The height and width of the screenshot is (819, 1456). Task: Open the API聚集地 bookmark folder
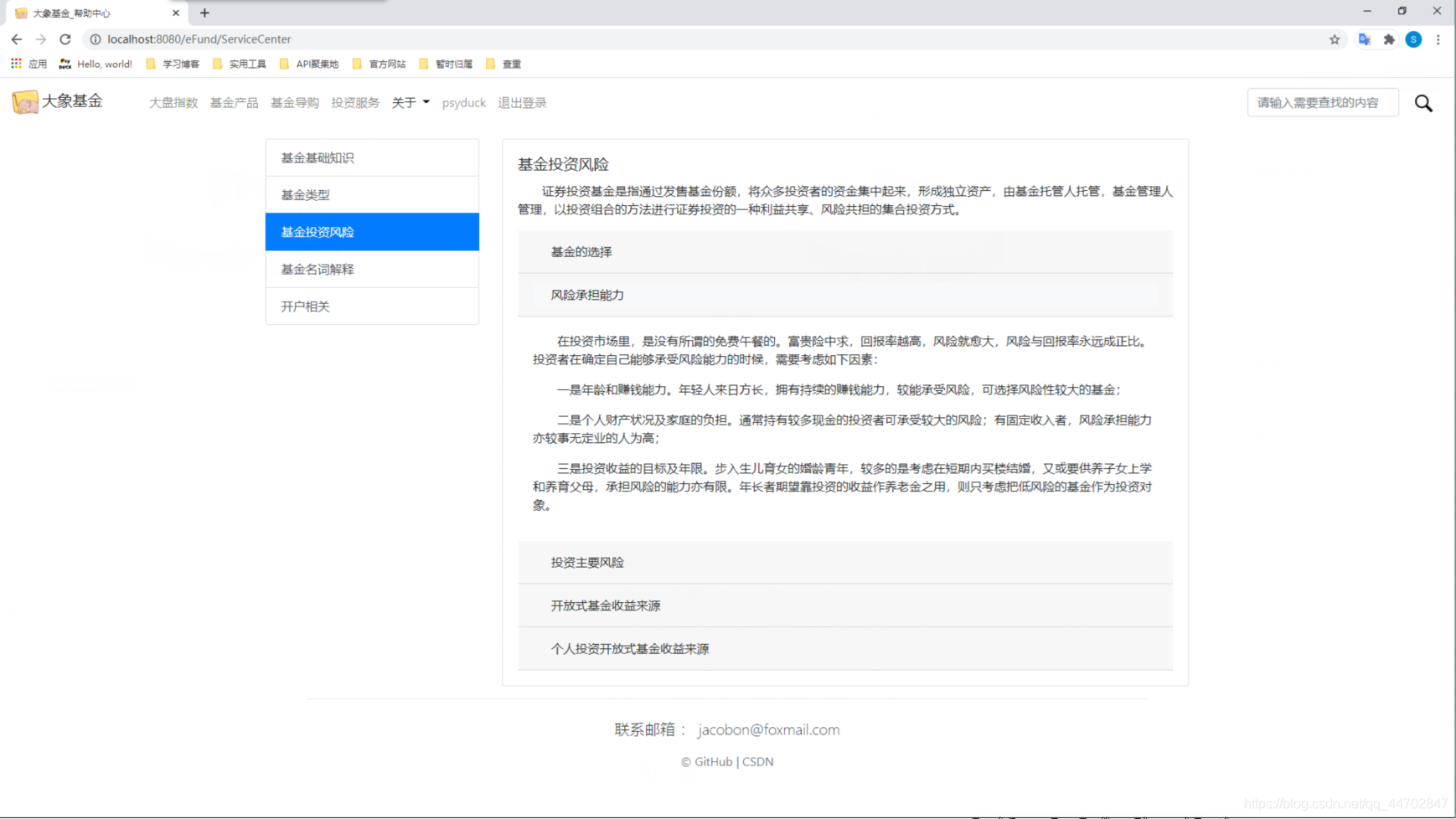(x=308, y=64)
